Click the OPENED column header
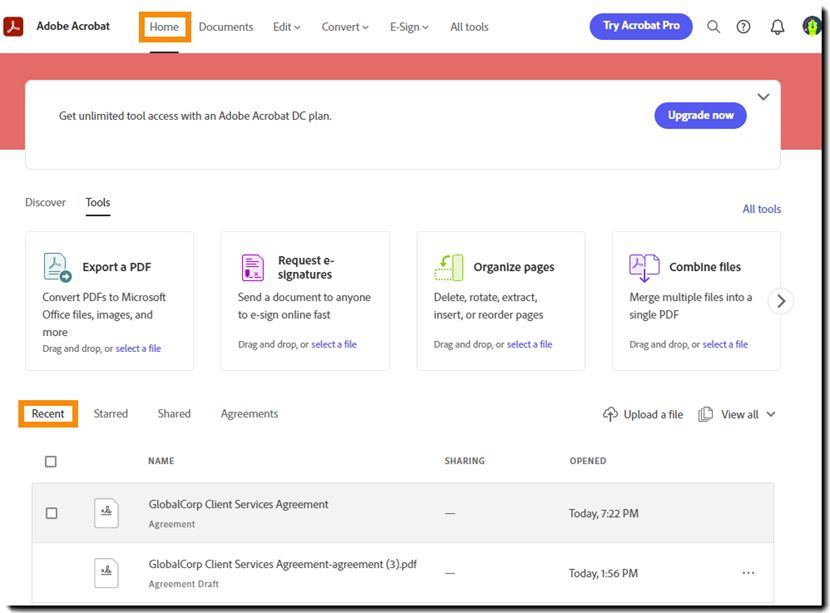The height and width of the screenshot is (613, 830). [588, 461]
